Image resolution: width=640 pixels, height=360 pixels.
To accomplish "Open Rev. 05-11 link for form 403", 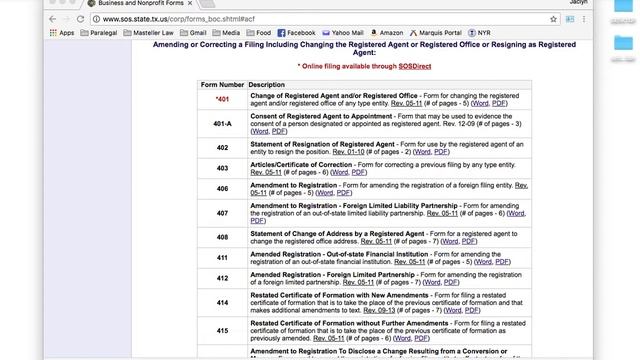I will (x=266, y=172).
